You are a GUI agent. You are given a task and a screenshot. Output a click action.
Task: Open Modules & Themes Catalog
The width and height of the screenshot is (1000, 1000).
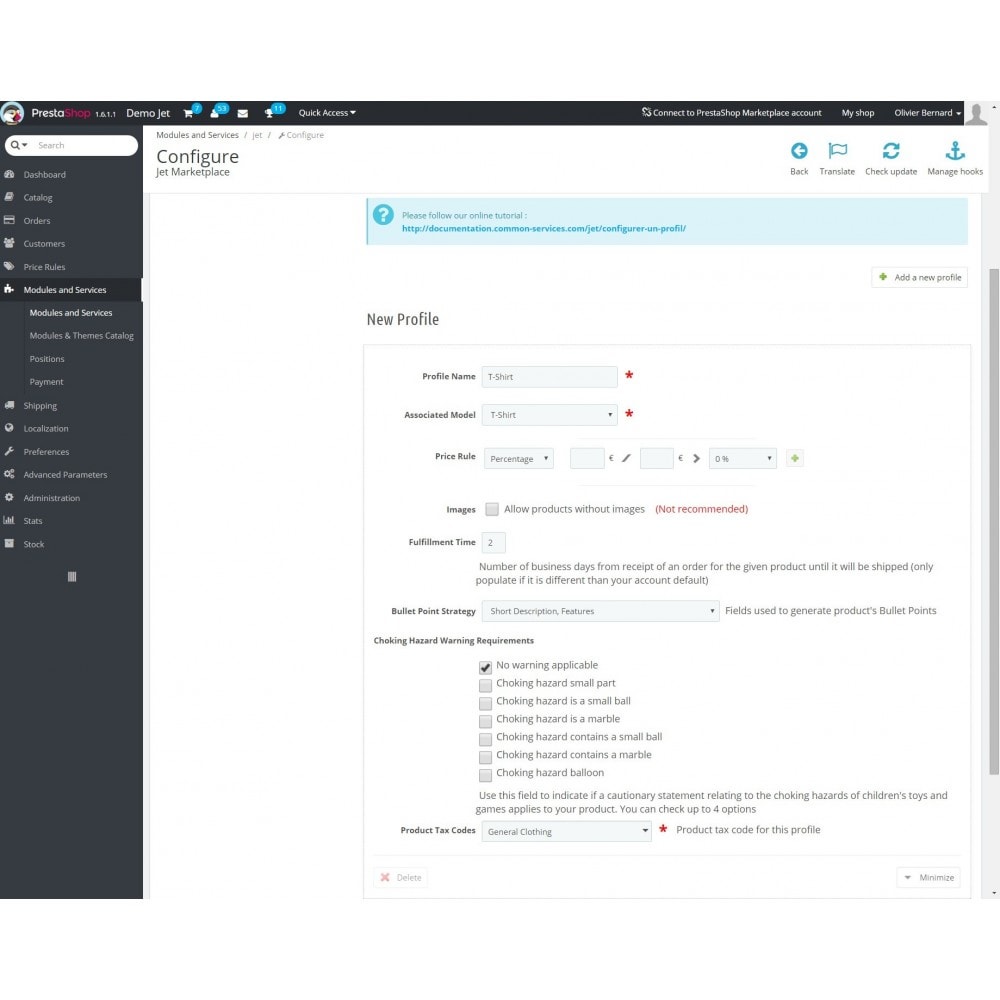81,335
